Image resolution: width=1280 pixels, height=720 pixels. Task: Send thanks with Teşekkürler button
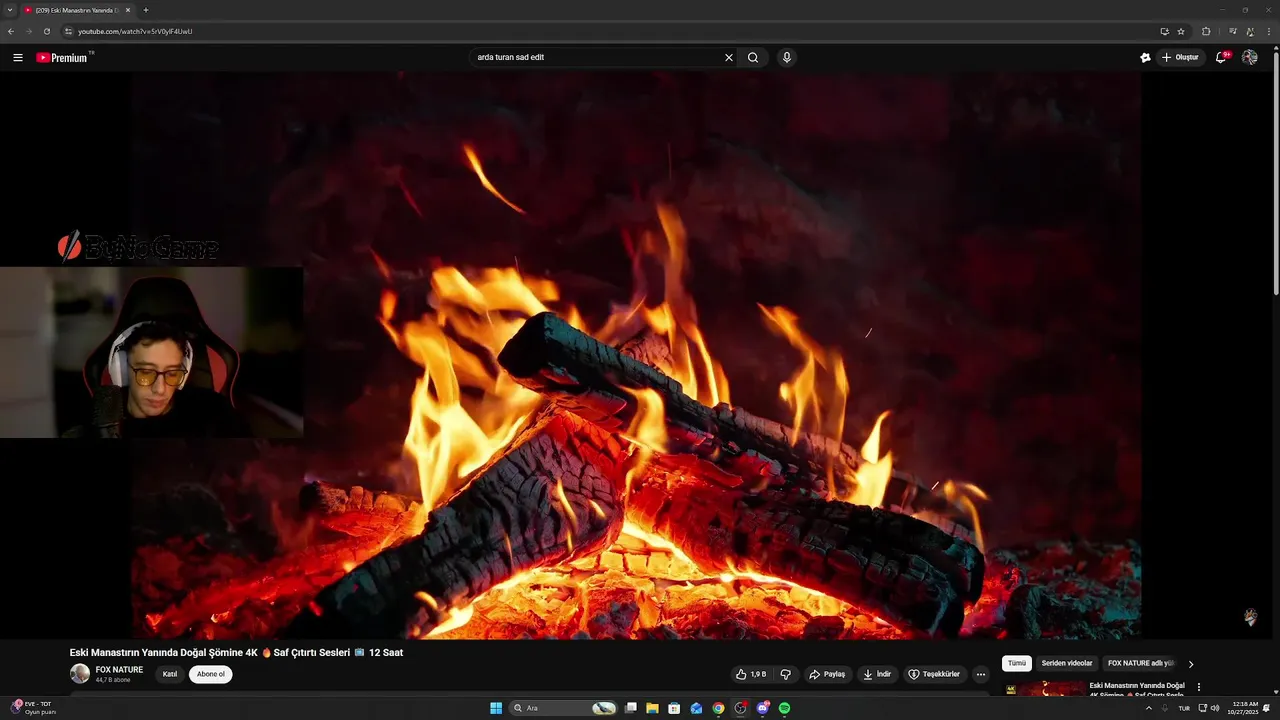click(934, 674)
